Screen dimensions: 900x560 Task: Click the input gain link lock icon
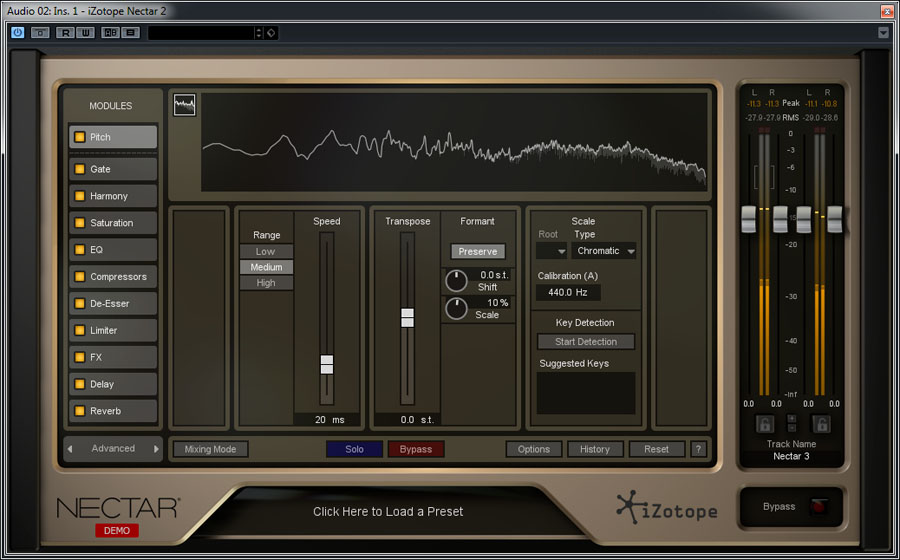(x=765, y=424)
